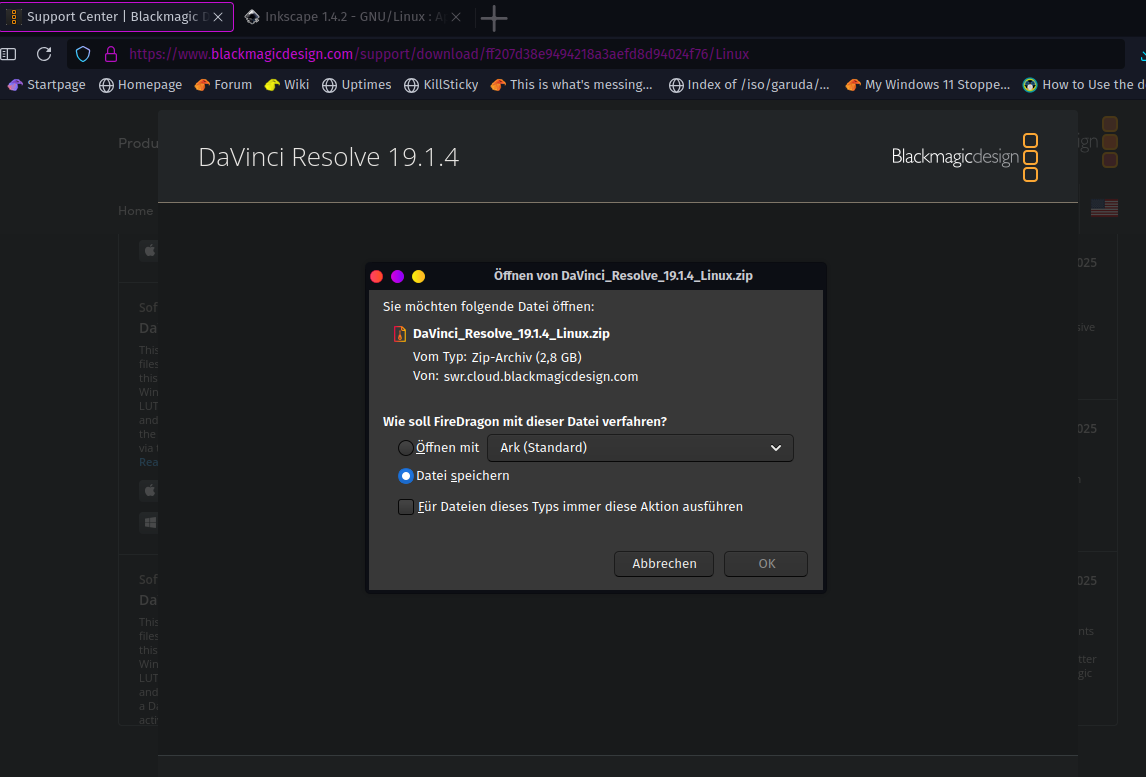Click the red dialog window button
1146x777 pixels.
click(x=377, y=276)
